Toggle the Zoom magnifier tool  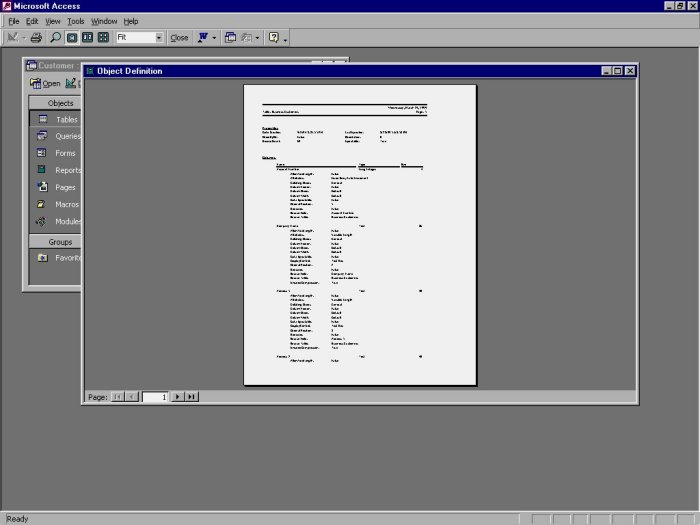coord(55,38)
